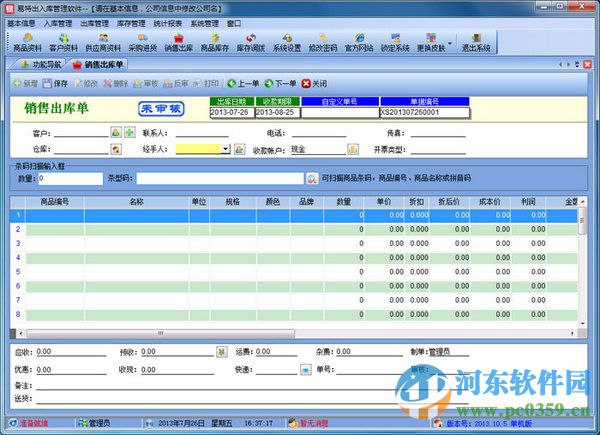This screenshot has height=435, width=600.
Task: Click the 库存调拨 toolbar icon
Action: [251, 42]
